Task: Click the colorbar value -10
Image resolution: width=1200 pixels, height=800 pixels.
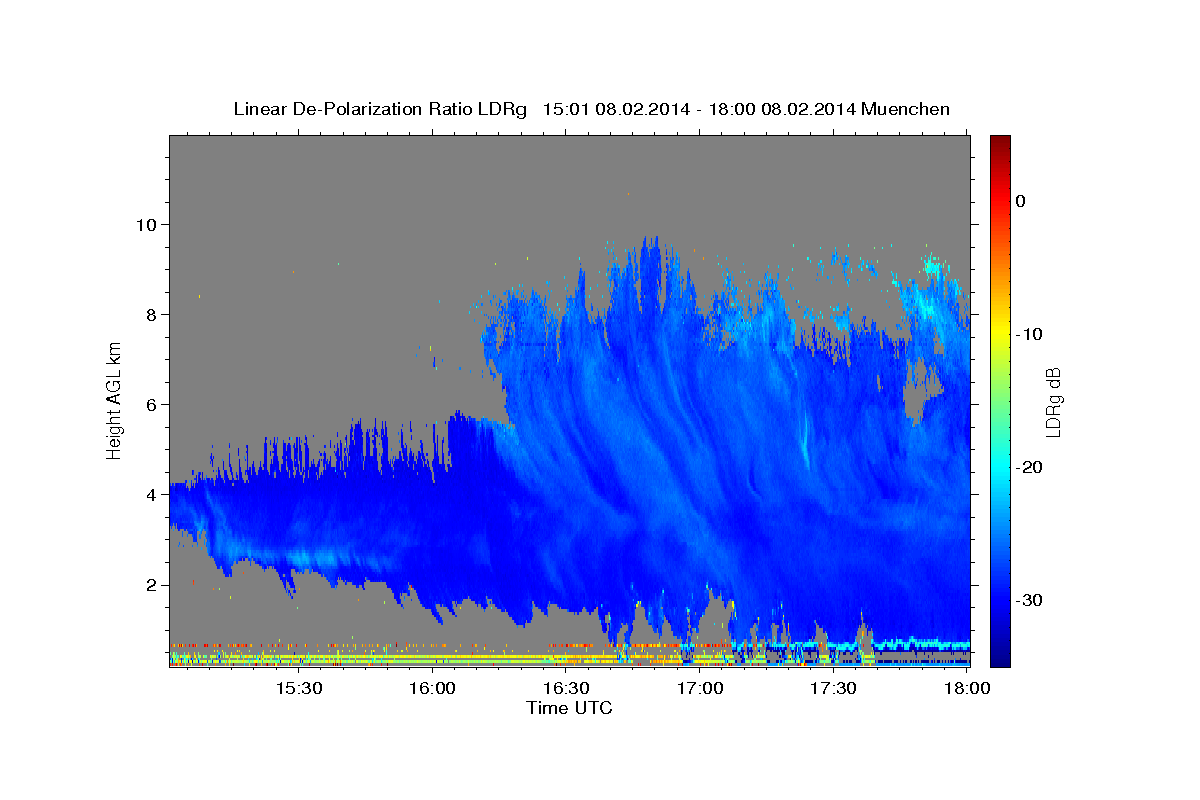Action: point(1029,334)
